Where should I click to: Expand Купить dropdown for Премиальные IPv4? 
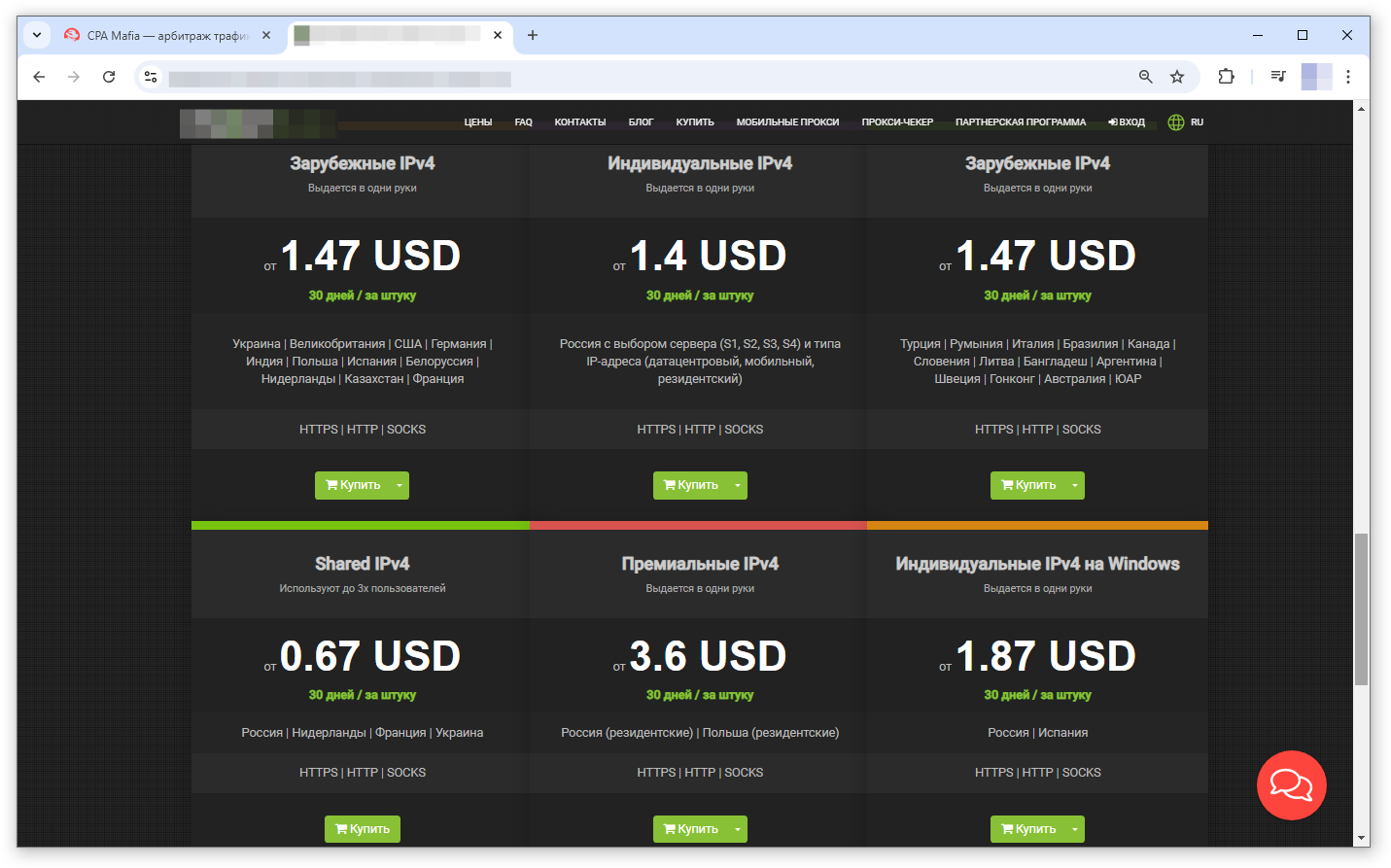coord(738,829)
